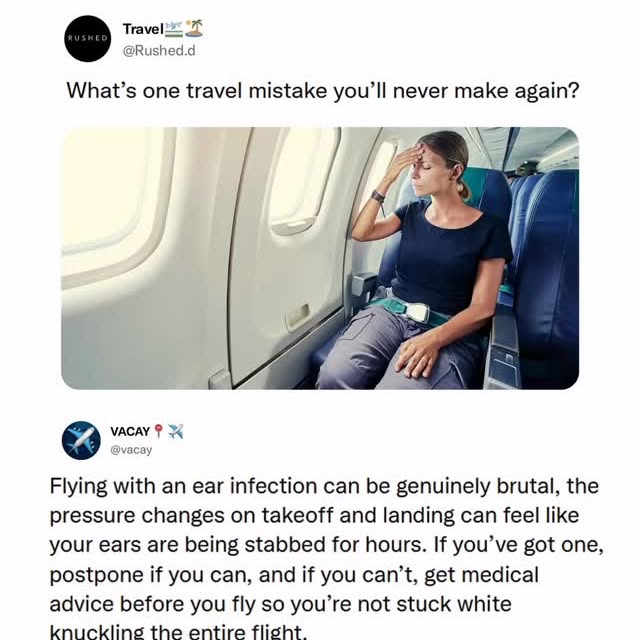This screenshot has height=640, width=640.
Task: Click the plane emoji after VACAY
Action: click(176, 431)
